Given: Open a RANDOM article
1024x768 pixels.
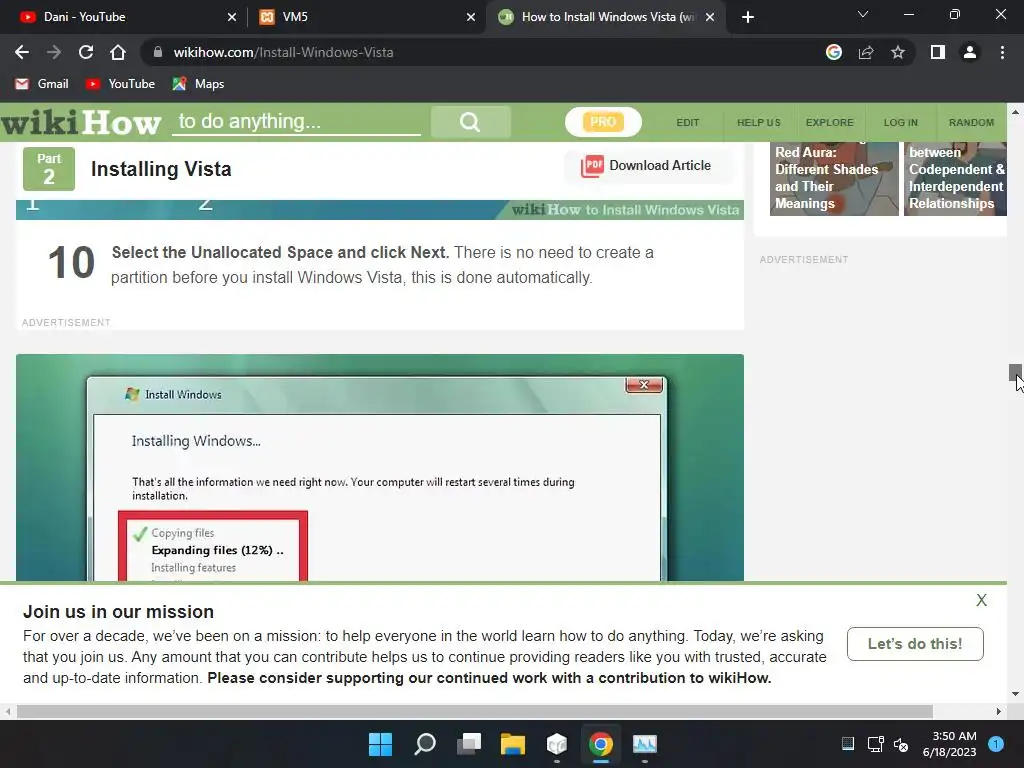Looking at the screenshot, I should (971, 122).
